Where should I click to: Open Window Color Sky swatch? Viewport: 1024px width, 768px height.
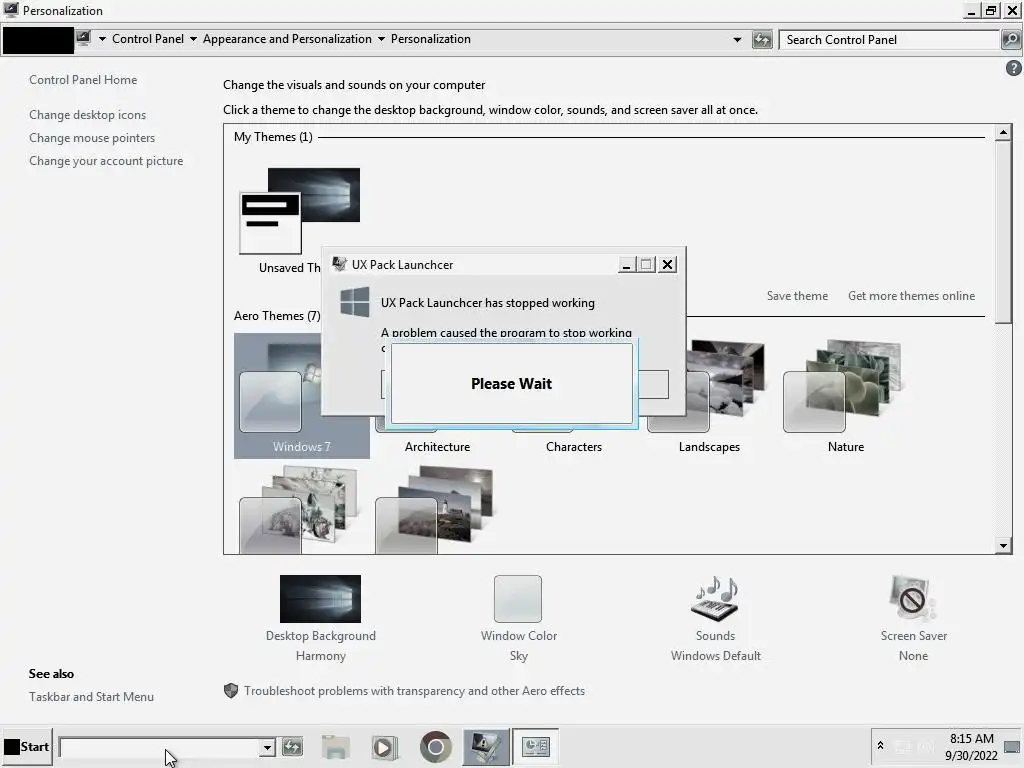tap(518, 599)
